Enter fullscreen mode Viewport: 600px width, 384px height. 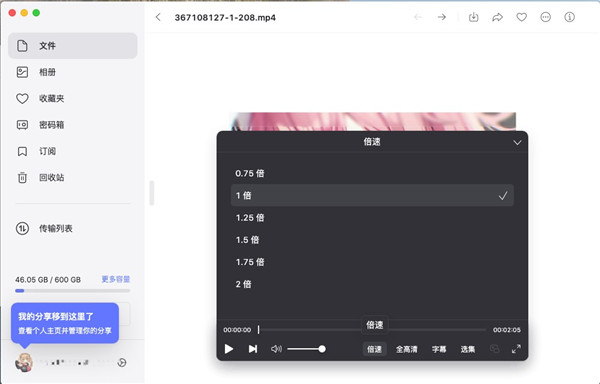[516, 349]
